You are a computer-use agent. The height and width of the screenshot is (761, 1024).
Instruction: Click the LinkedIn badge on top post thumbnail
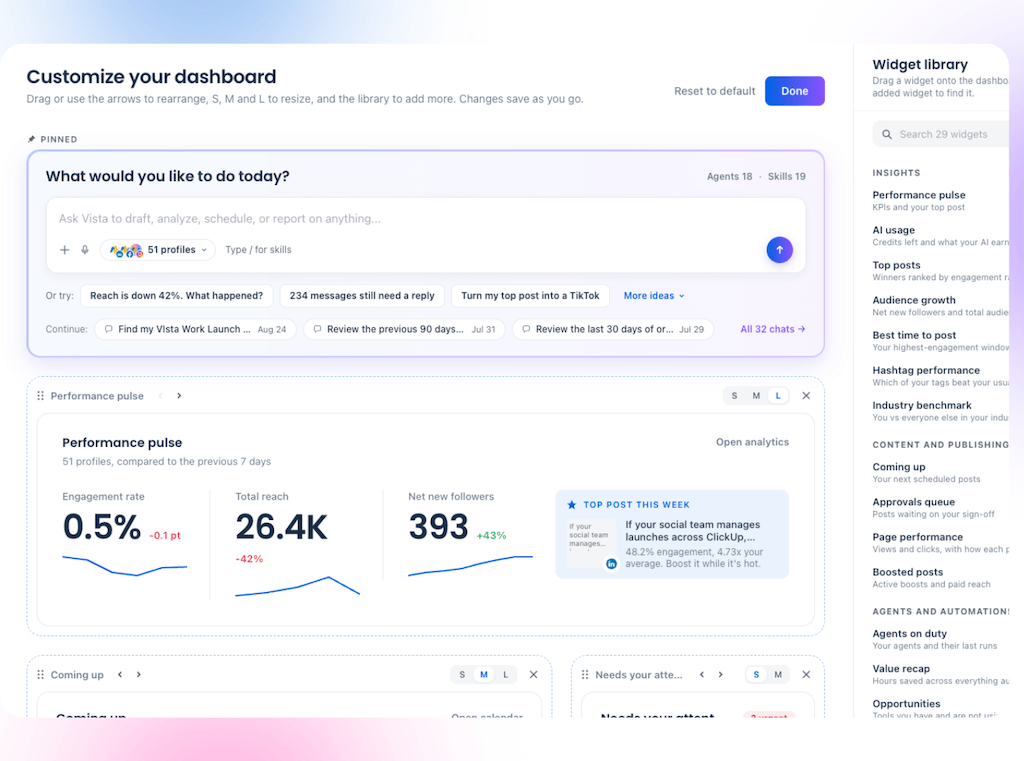coord(611,564)
